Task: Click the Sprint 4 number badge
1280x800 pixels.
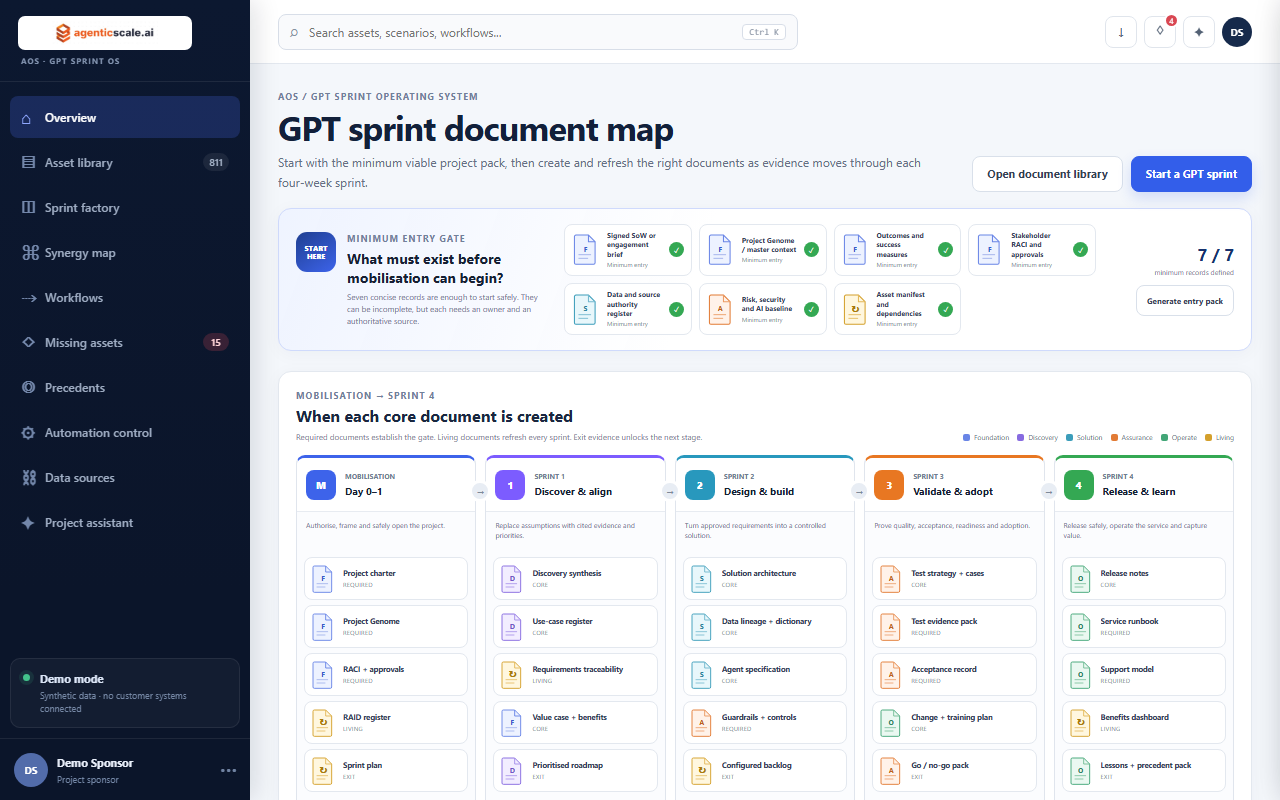Action: click(1079, 485)
